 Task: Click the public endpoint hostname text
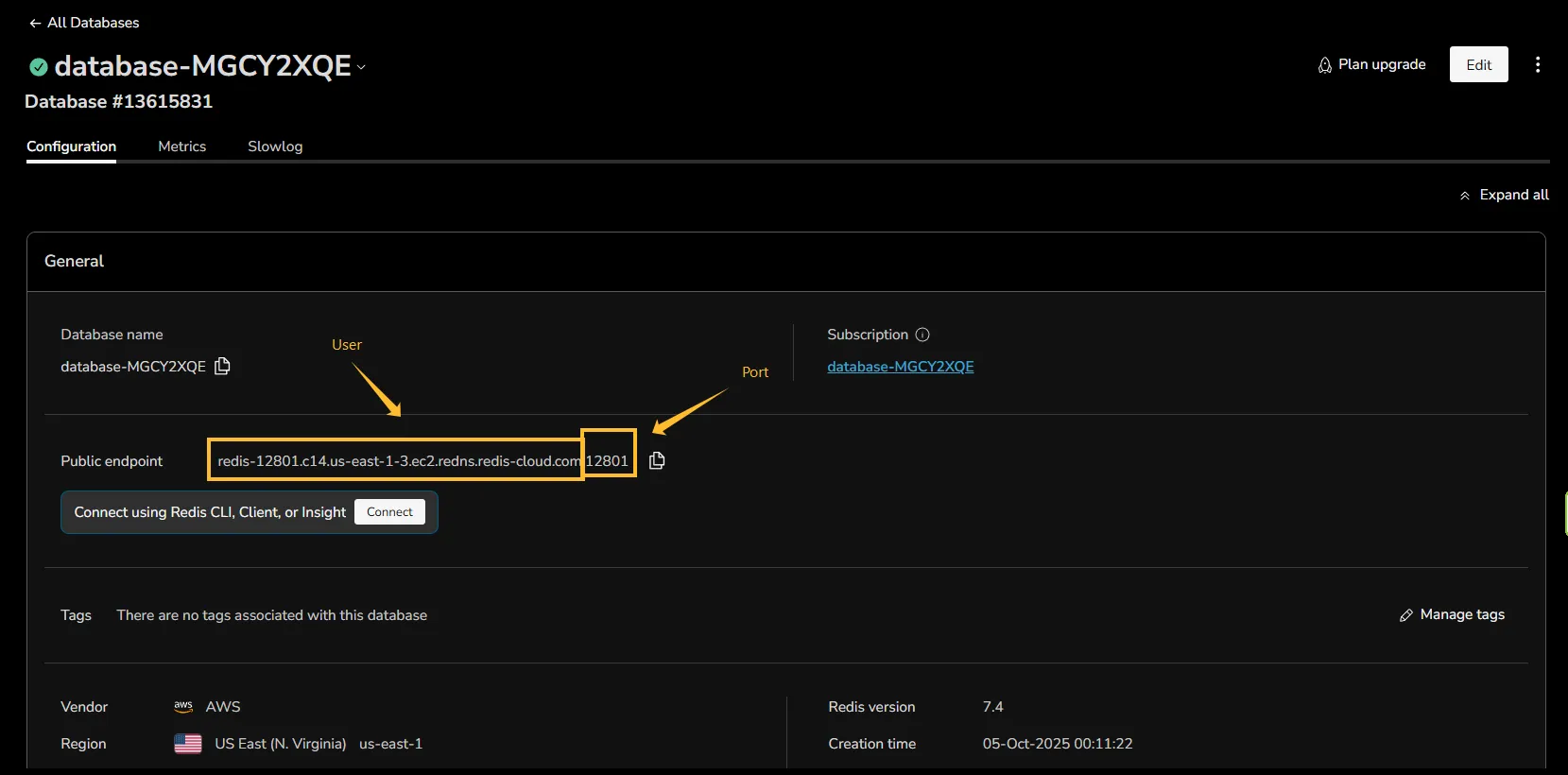398,460
